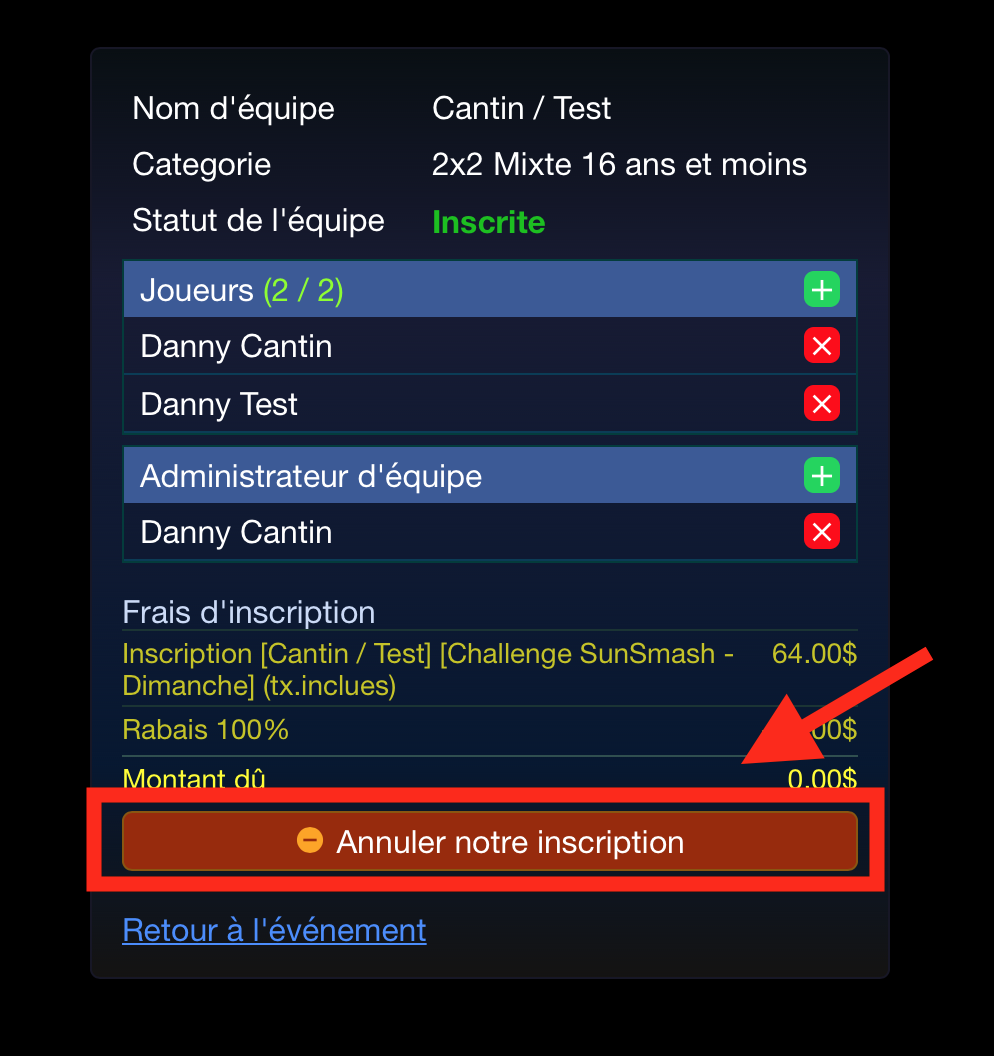Screen dimensions: 994x1056
Task: Click Danny Test player row
Action: click(490, 403)
